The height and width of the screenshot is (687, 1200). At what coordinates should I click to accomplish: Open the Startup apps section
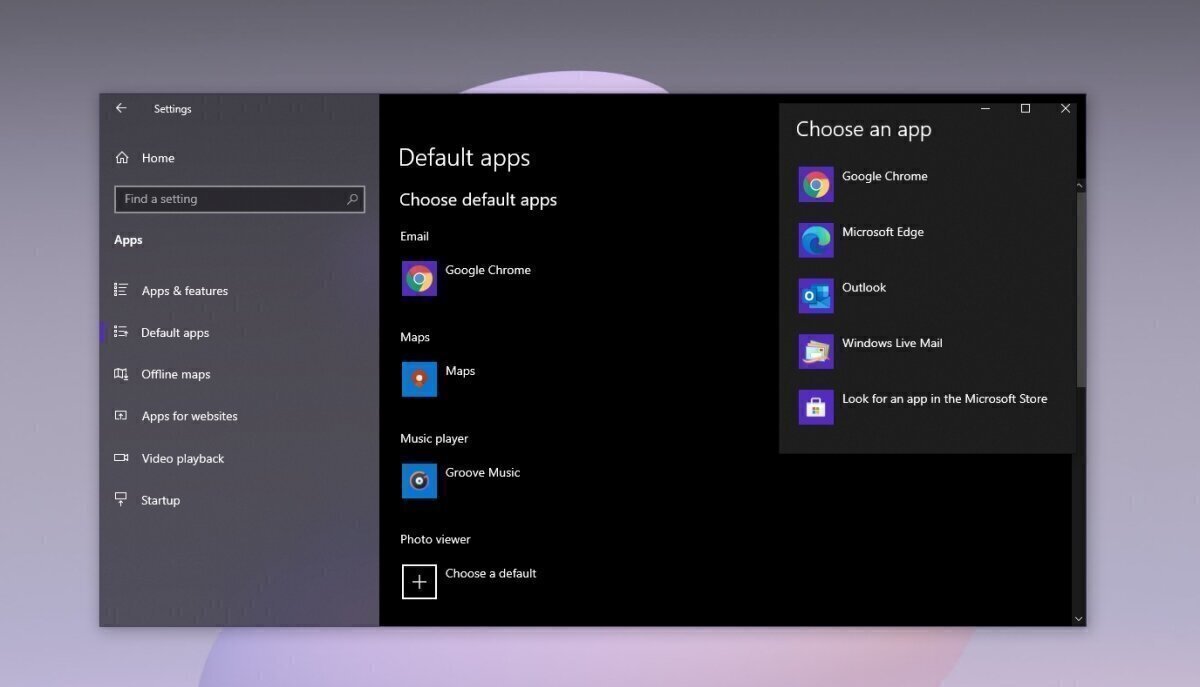(x=160, y=501)
